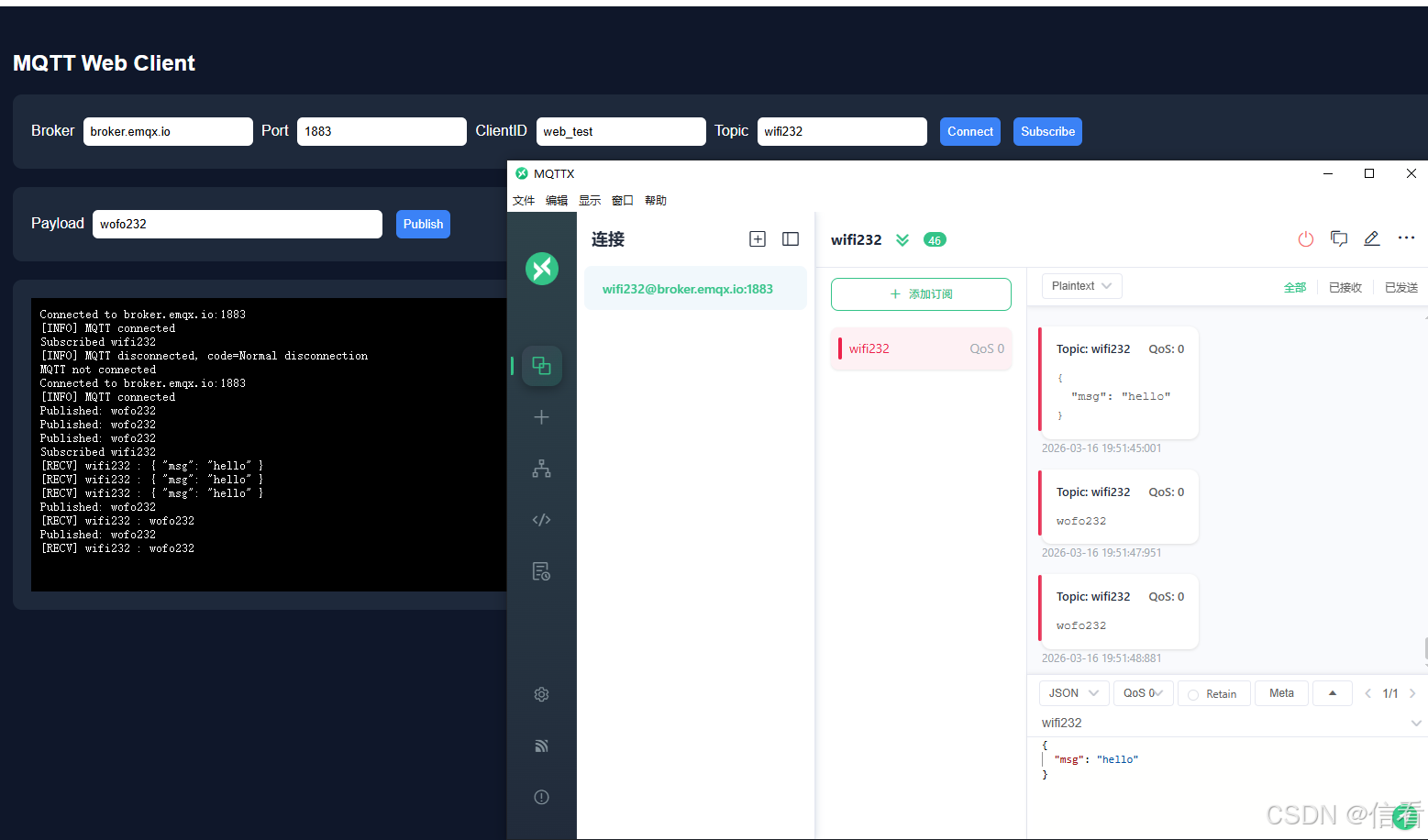Click the Publish button in web client
The height and width of the screenshot is (840, 1428).
tap(423, 224)
